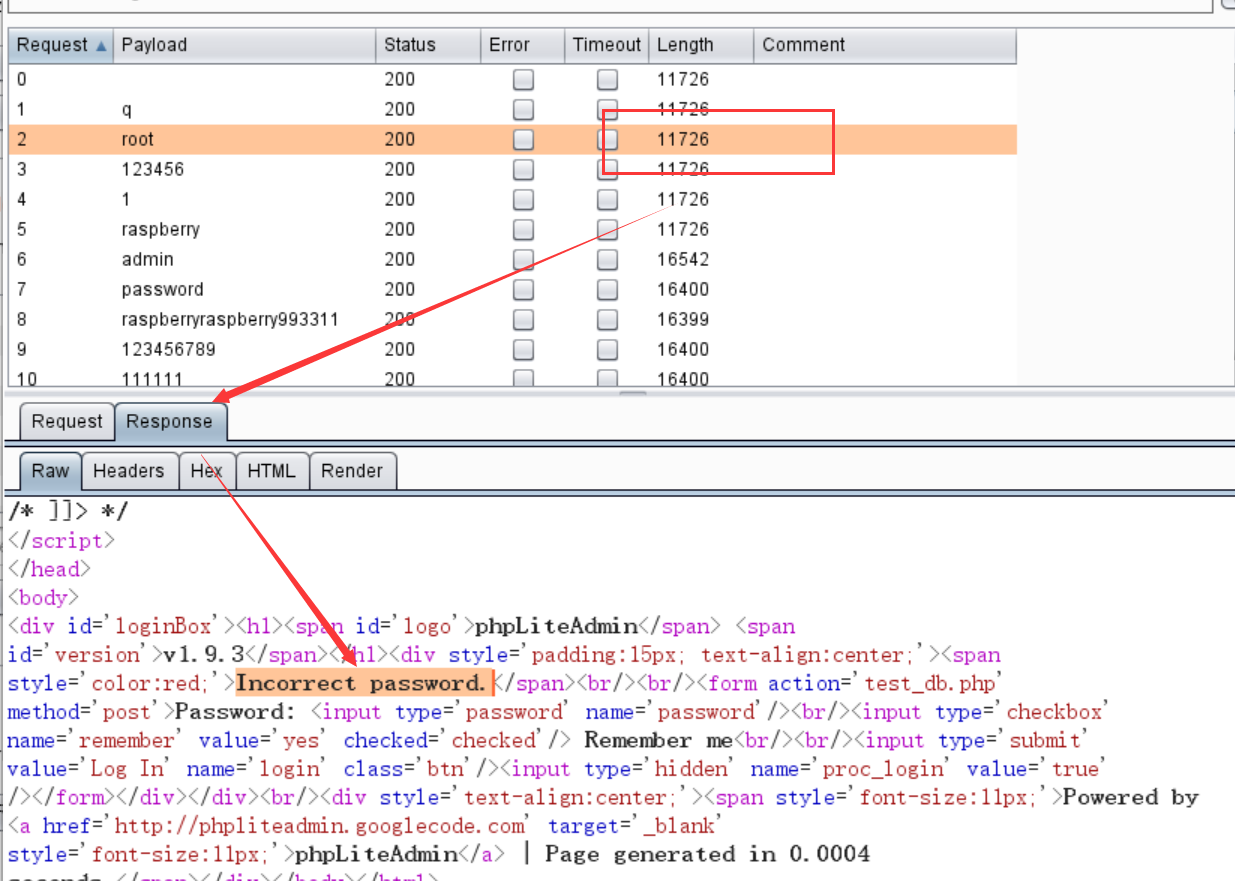Toggle Timeout checkbox for payload password
Viewport: 1235px width, 881px height.
click(607, 290)
